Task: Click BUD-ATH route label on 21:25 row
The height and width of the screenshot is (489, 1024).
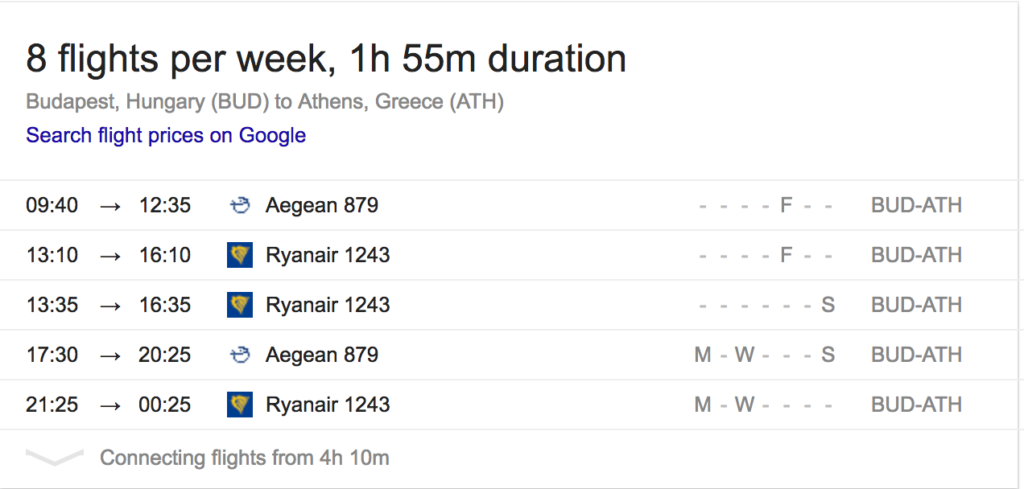Action: pyautogui.click(x=916, y=405)
